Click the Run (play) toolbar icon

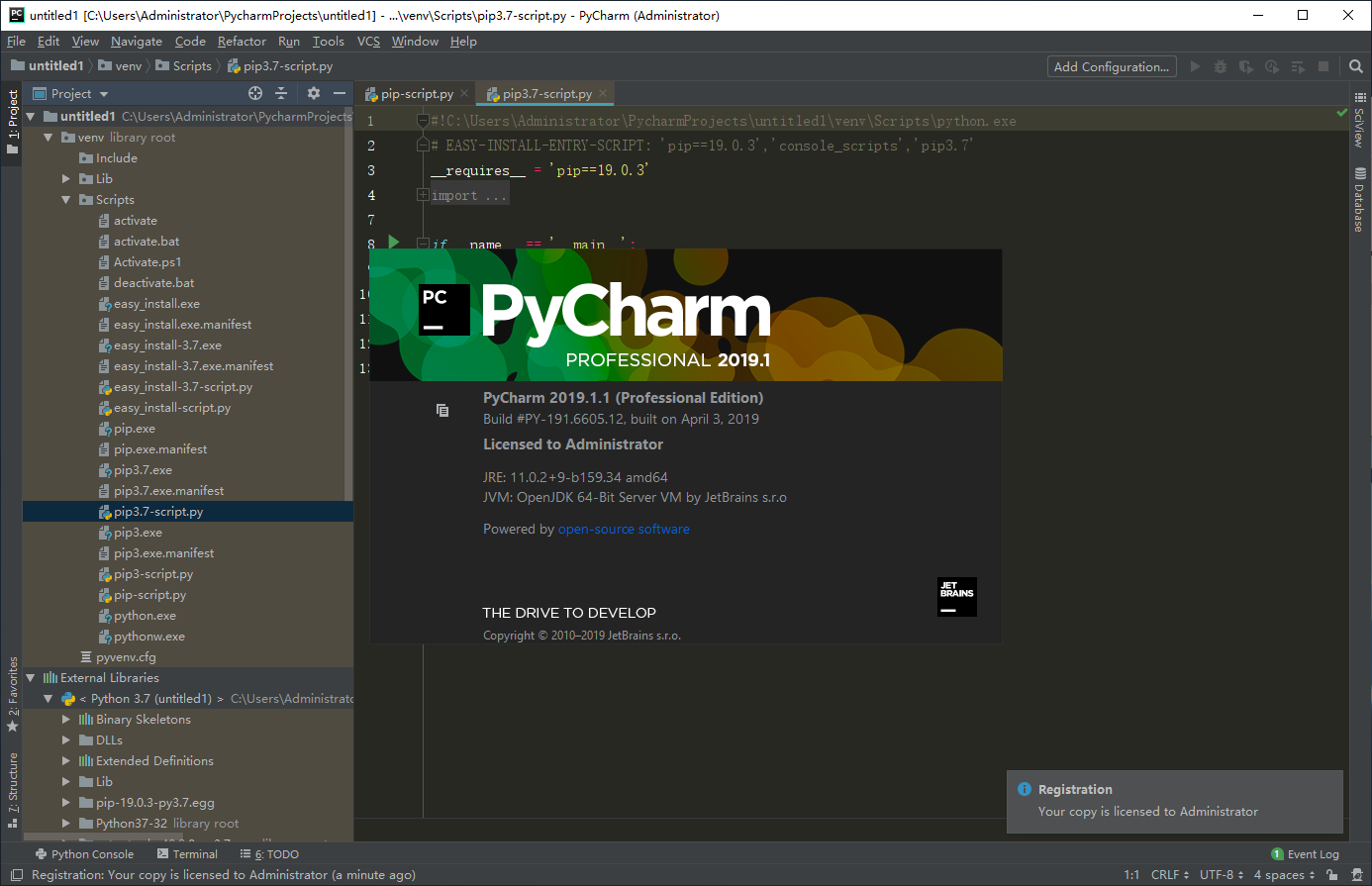click(x=1195, y=66)
